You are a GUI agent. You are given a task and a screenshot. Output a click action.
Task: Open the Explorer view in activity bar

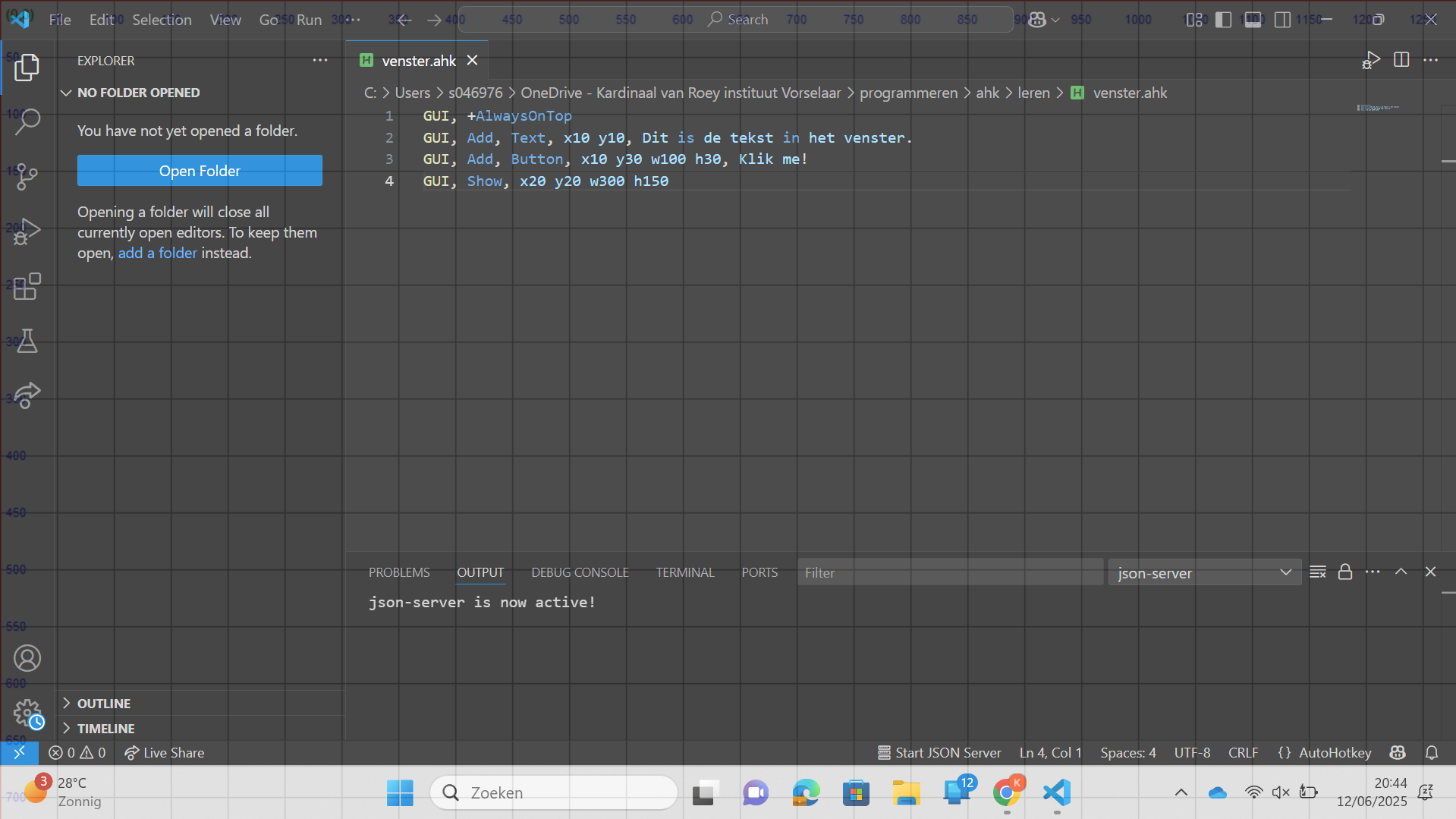[x=27, y=68]
